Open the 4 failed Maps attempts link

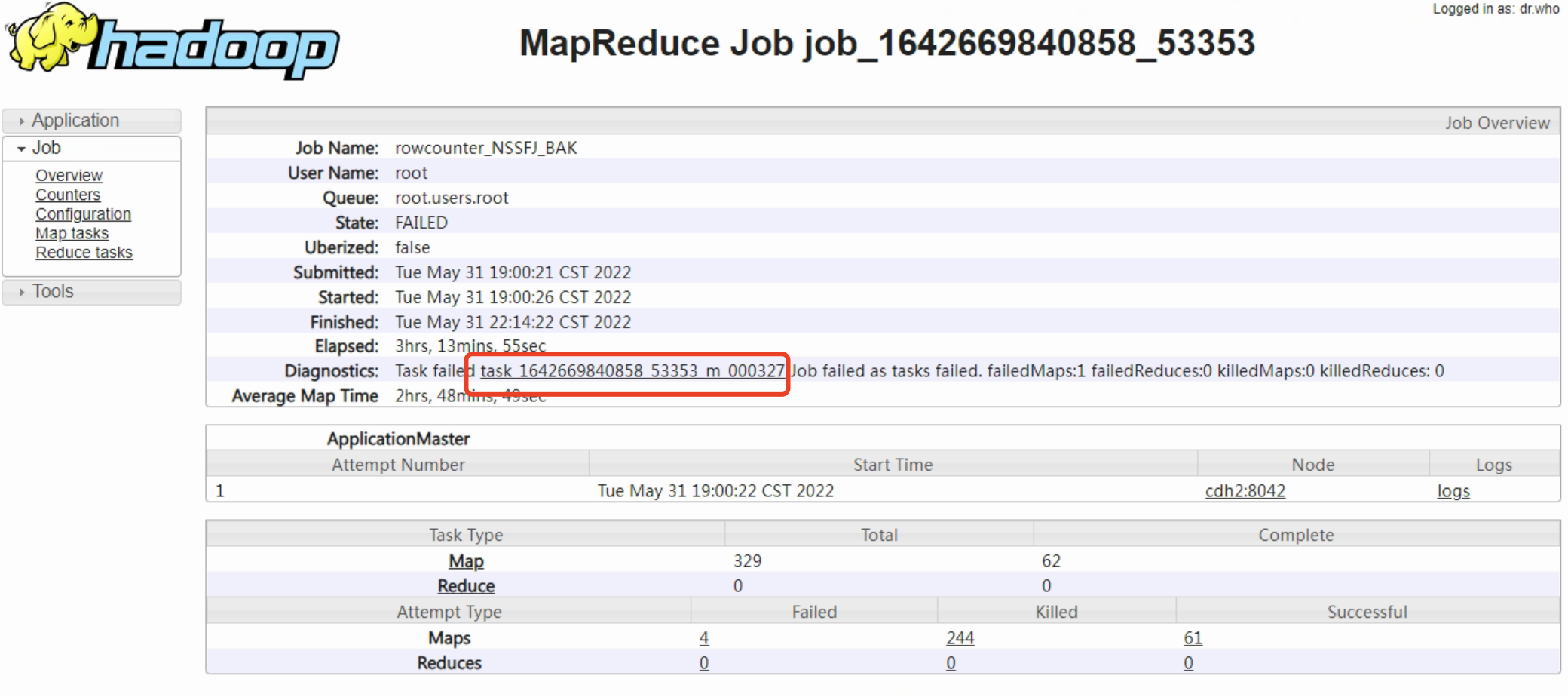[x=703, y=638]
